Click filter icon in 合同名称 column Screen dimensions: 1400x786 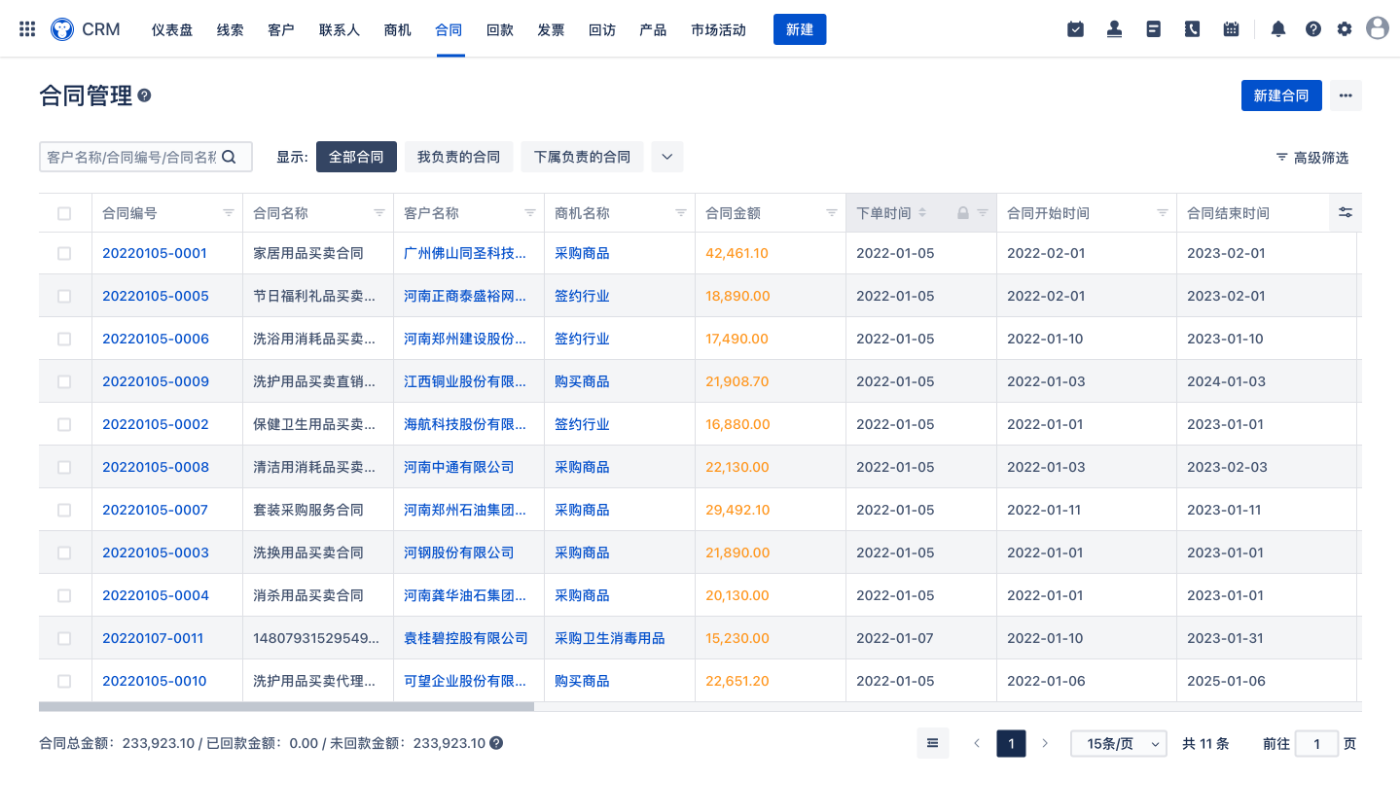coord(379,213)
